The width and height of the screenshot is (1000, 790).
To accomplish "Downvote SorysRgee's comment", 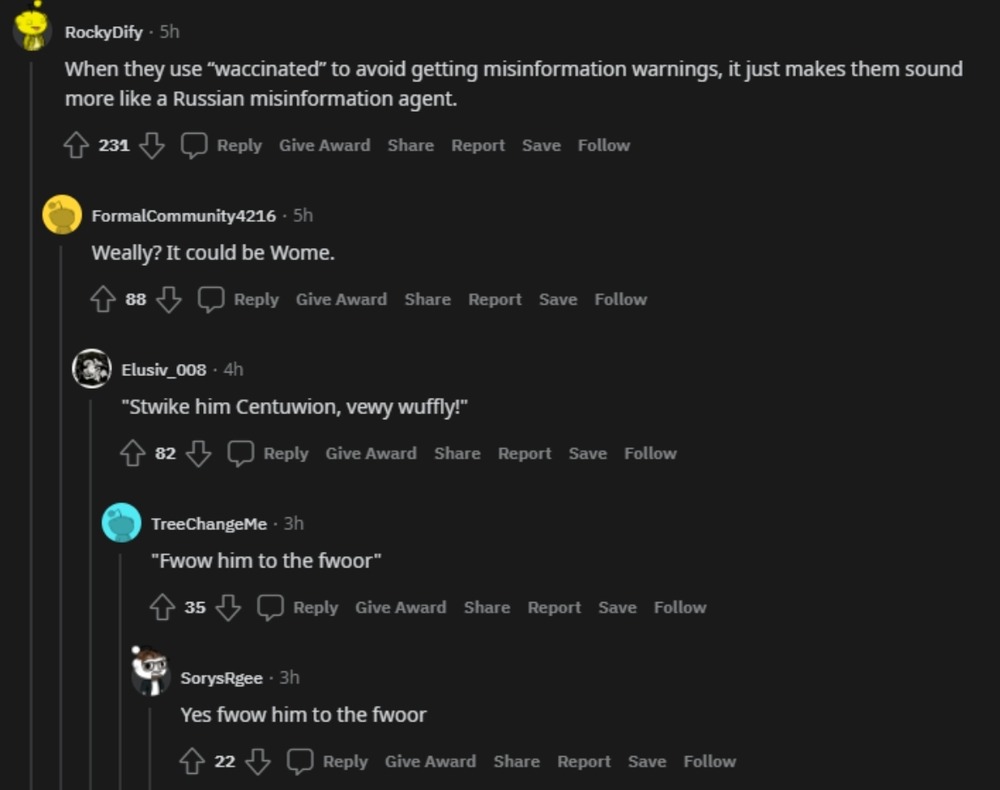I will tap(258, 762).
